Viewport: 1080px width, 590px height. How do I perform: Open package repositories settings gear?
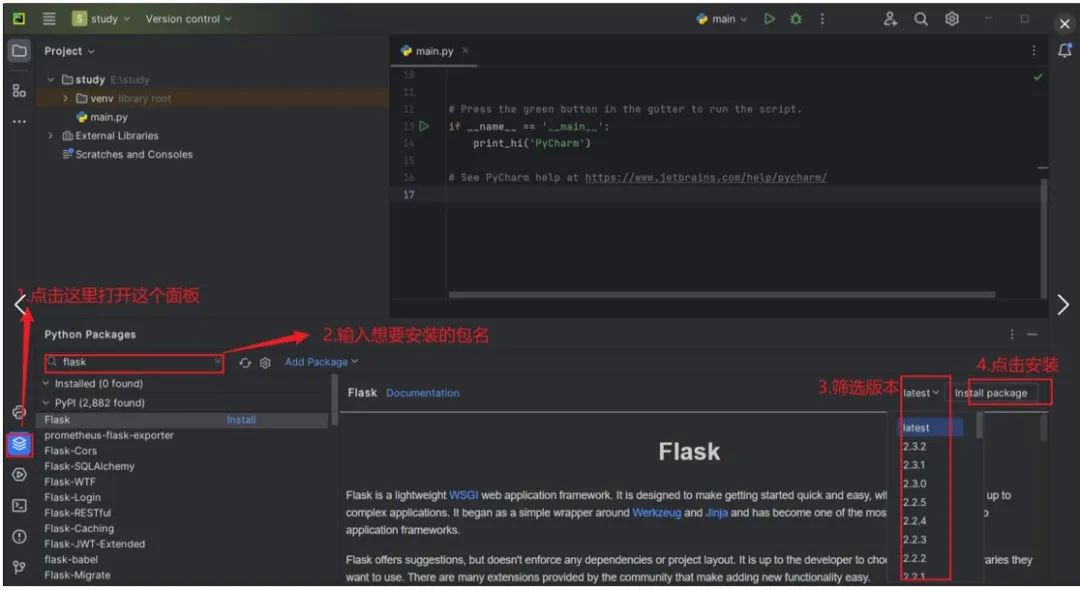(265, 362)
